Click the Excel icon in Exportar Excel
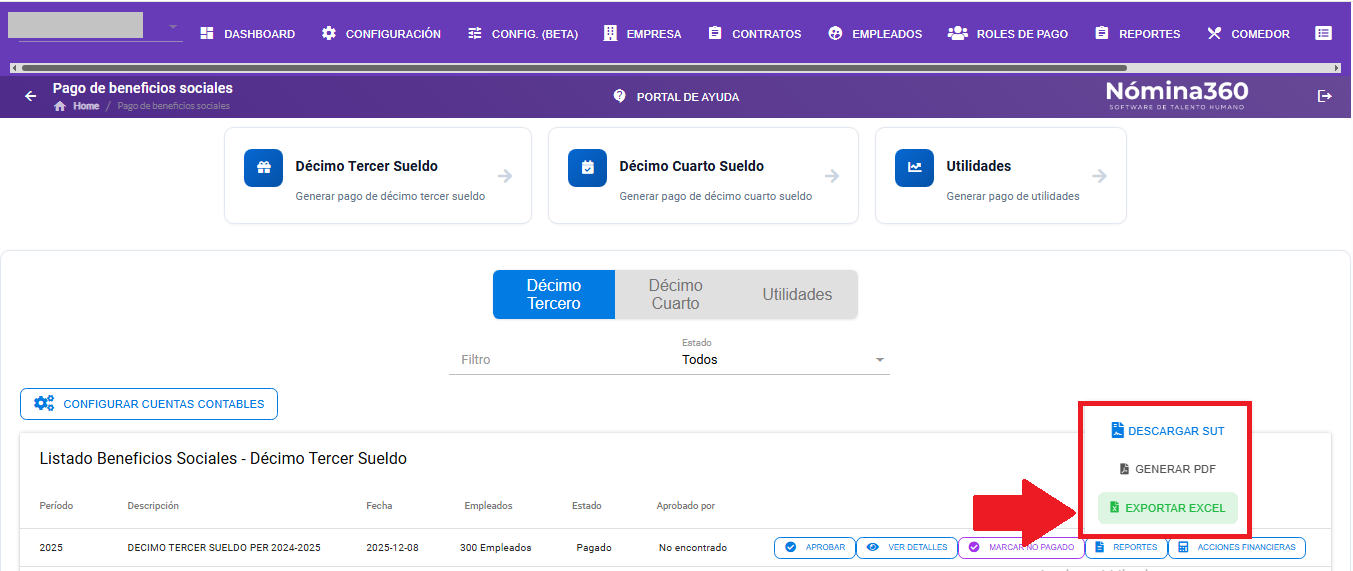Screen dimensions: 1353x571 [1114, 508]
